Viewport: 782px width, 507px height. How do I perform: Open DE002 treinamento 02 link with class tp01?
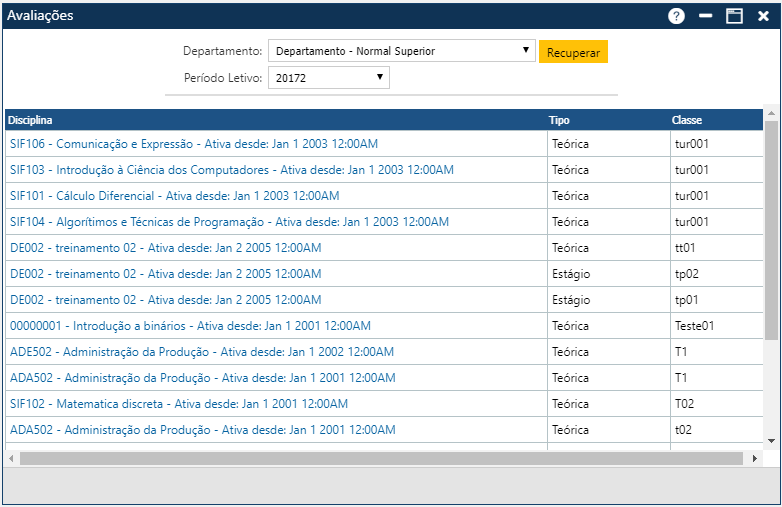(x=165, y=299)
